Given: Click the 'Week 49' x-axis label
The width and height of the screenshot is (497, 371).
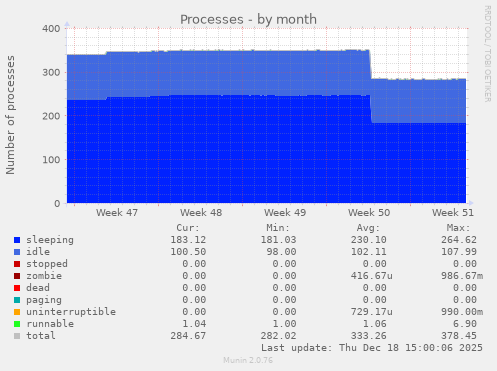Looking at the screenshot, I should click(285, 213).
